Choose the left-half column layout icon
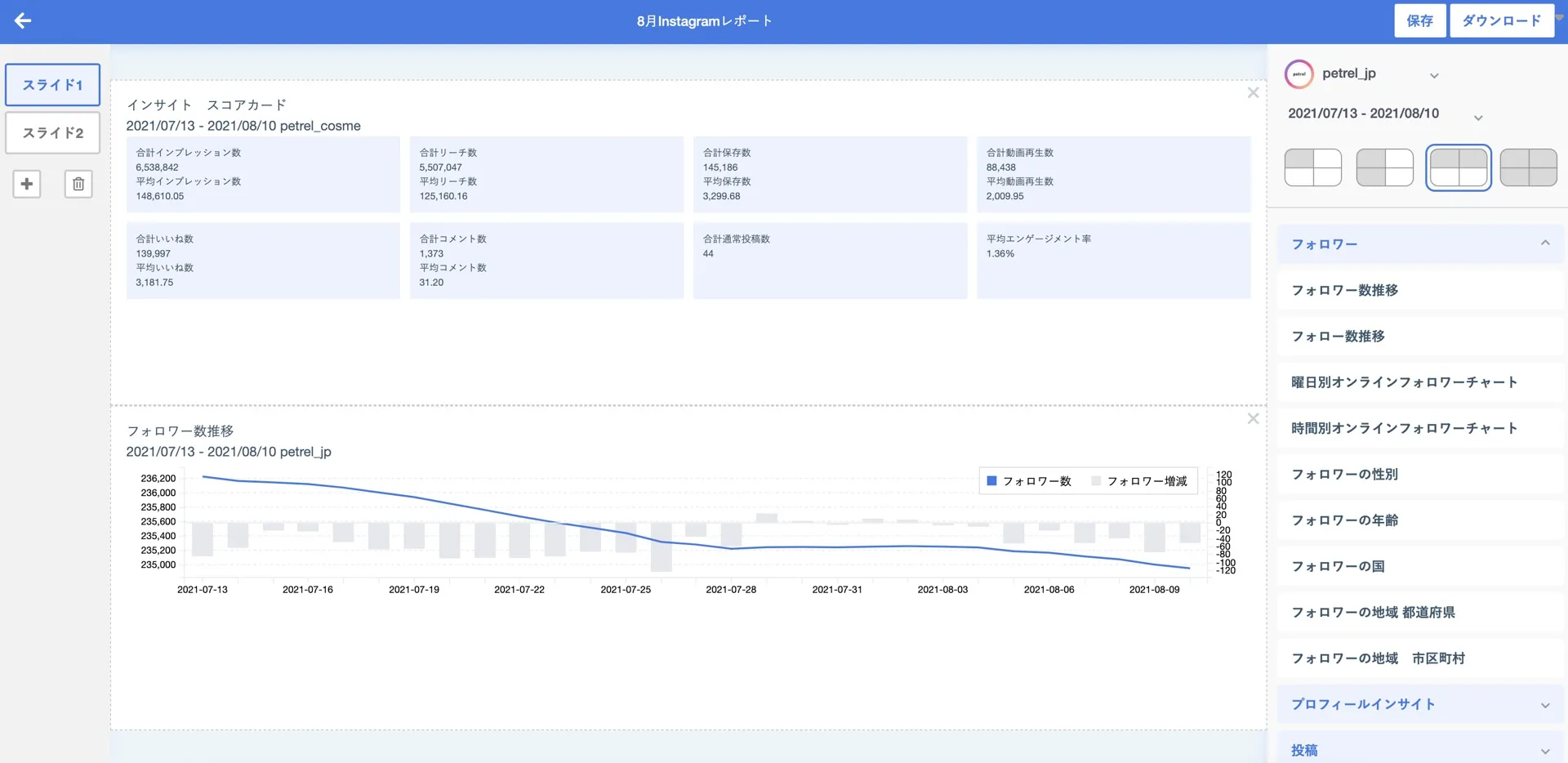1568x763 pixels. 1384,167
